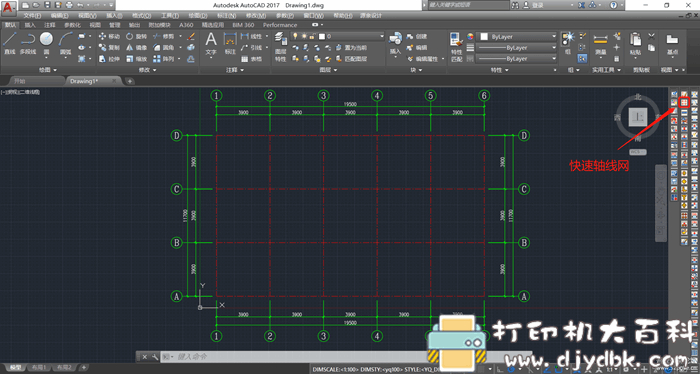Click the Array (阵列) tool
Screen dimensions: 700x374
pos(163,58)
